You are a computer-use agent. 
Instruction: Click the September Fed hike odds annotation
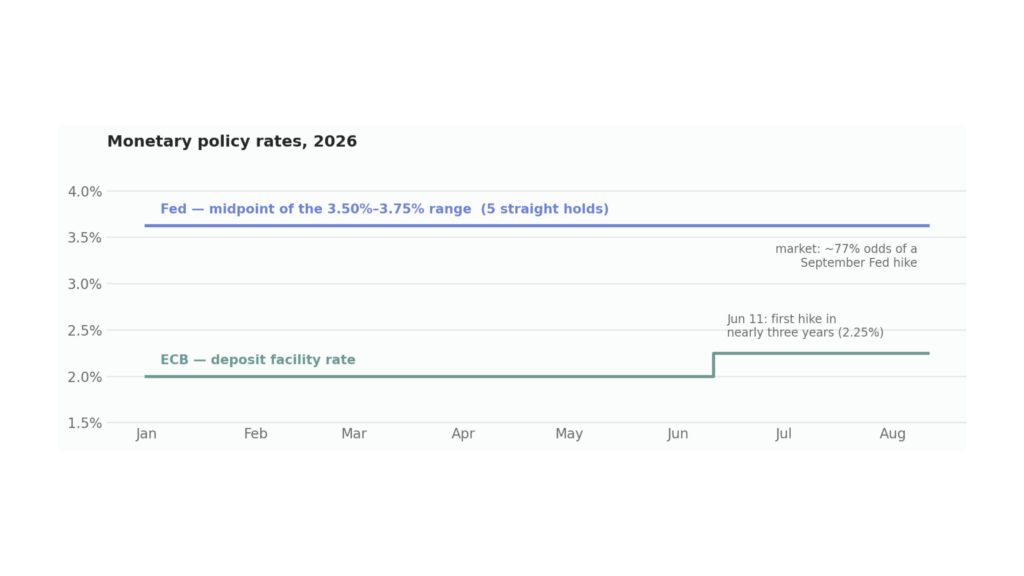click(846, 256)
